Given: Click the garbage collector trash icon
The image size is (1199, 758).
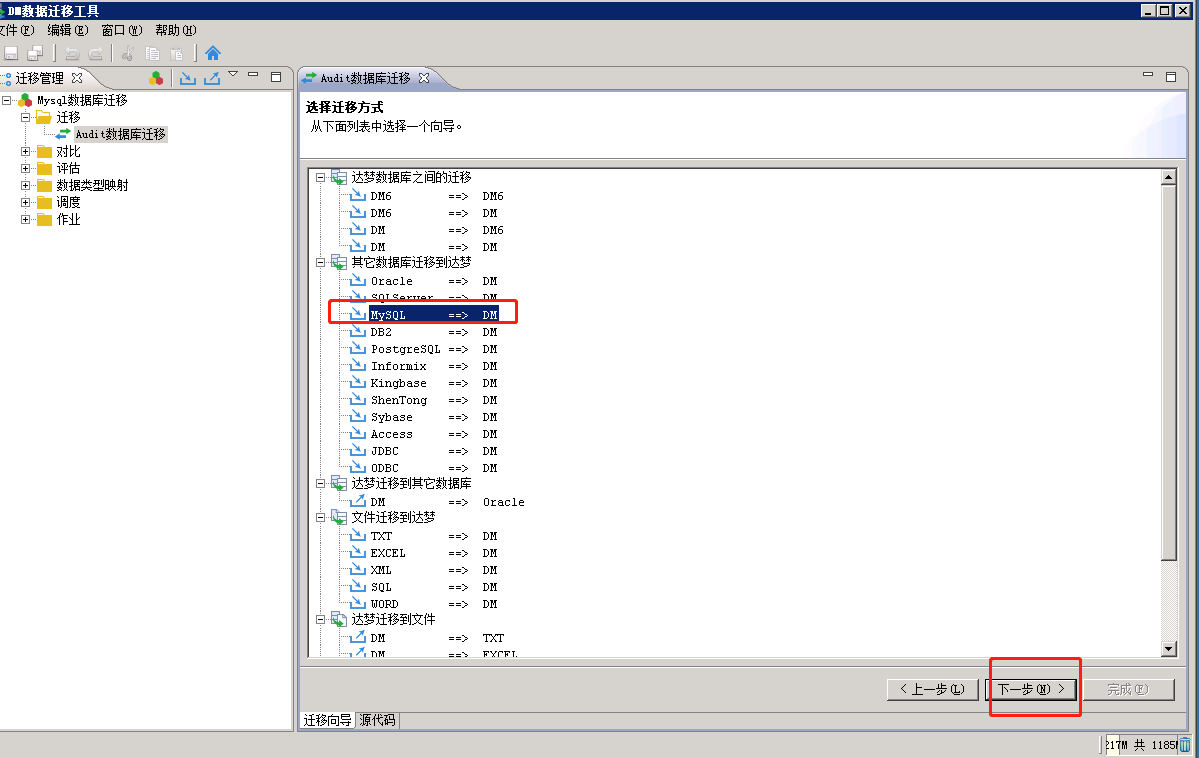Looking at the screenshot, I should coord(1185,744).
